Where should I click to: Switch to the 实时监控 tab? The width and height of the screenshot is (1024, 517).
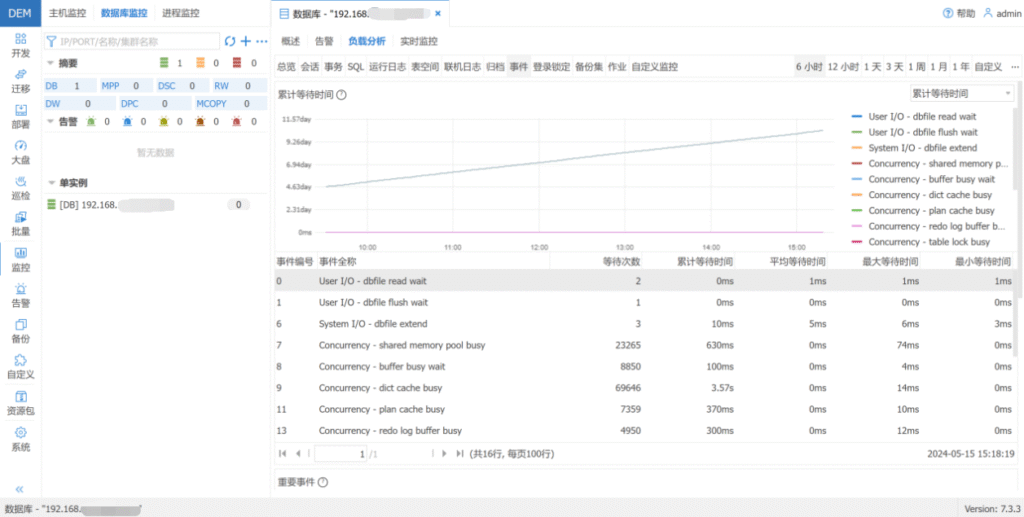(419, 42)
